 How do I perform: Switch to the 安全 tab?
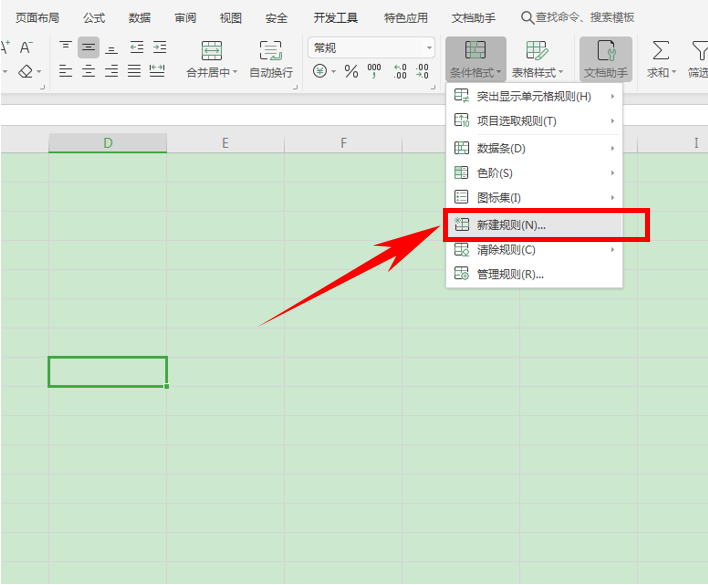tap(276, 18)
